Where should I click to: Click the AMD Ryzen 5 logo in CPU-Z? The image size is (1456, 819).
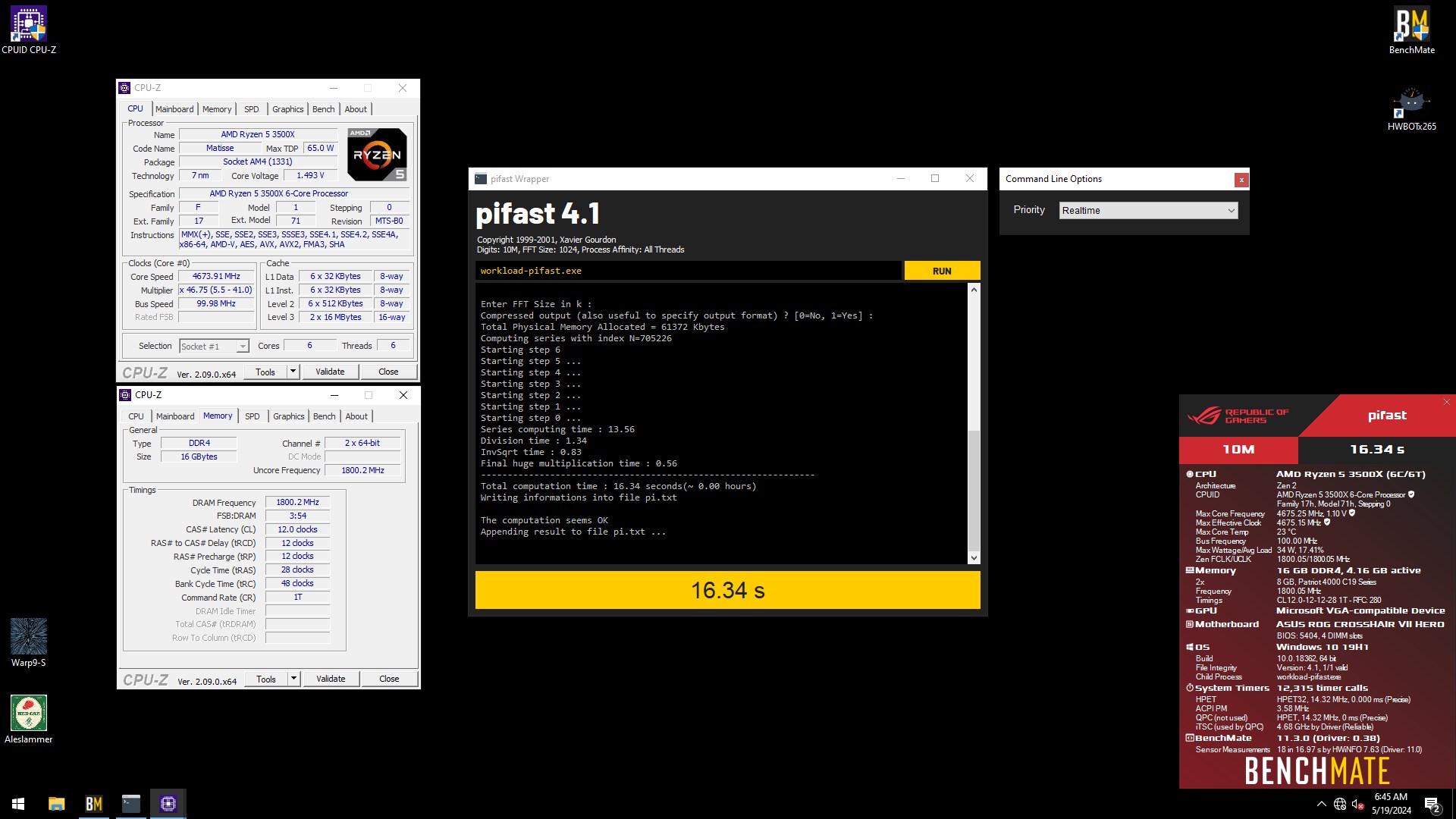(x=377, y=155)
